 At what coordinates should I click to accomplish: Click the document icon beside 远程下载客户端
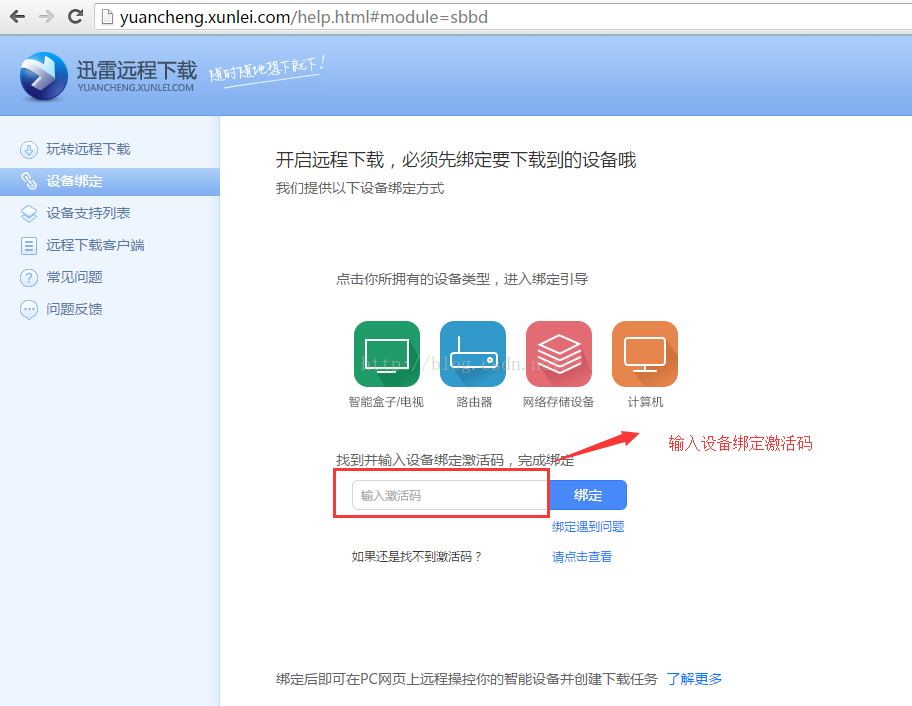pos(28,245)
